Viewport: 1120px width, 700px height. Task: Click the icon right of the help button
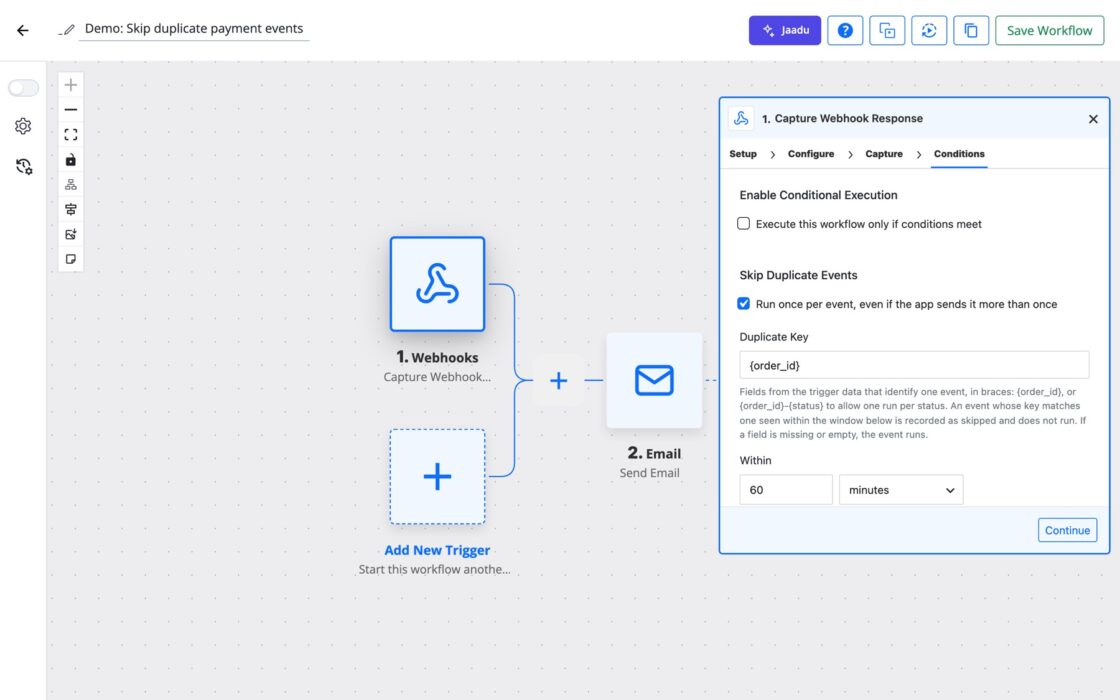887,31
